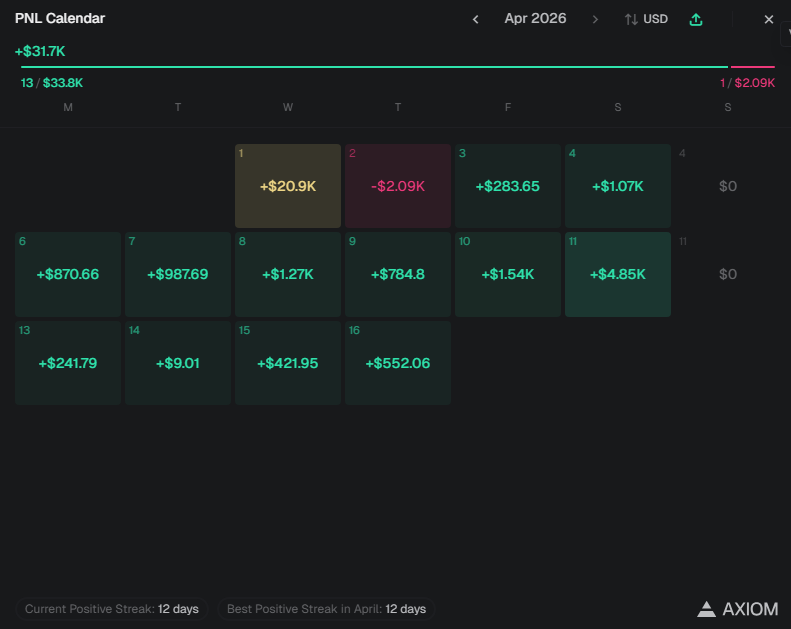Select April 16 cell showing +$552.06

[398, 363]
